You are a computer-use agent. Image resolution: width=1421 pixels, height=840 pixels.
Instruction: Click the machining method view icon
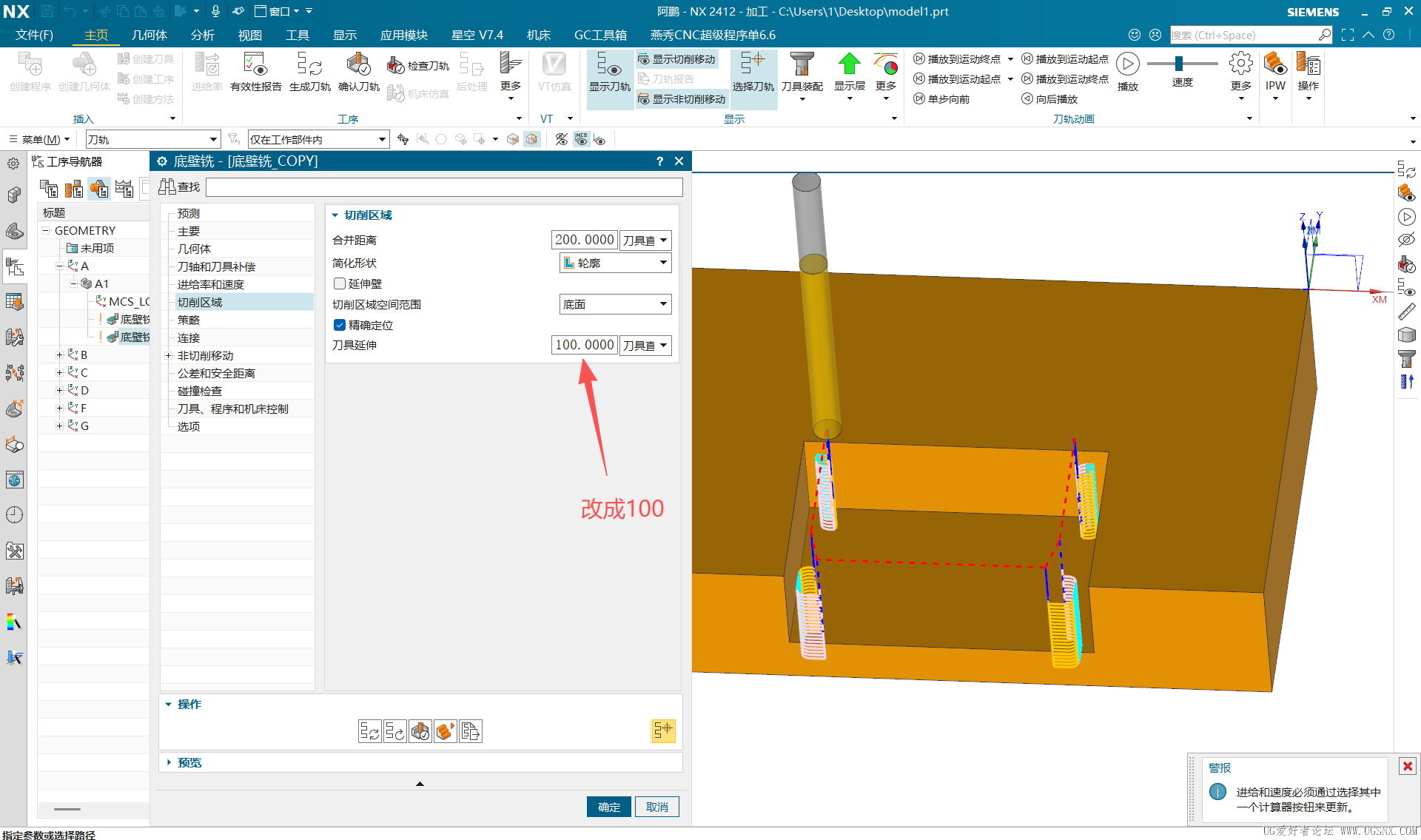124,189
